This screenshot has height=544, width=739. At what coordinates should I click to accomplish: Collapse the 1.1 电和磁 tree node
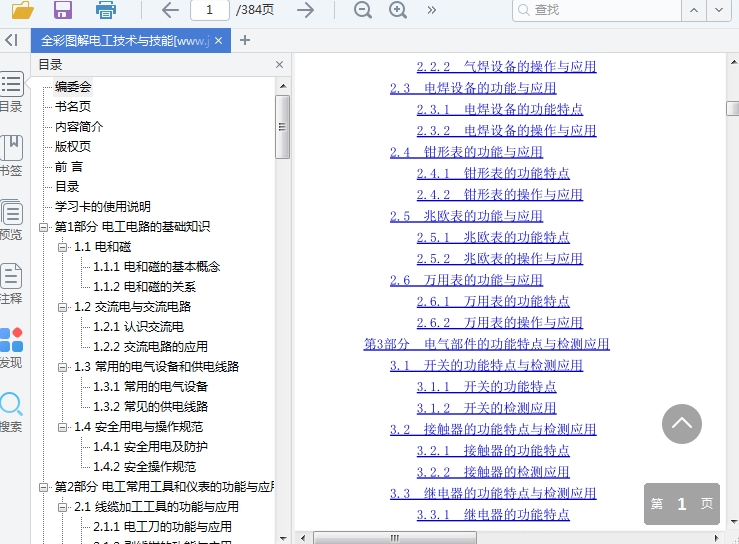(x=62, y=247)
